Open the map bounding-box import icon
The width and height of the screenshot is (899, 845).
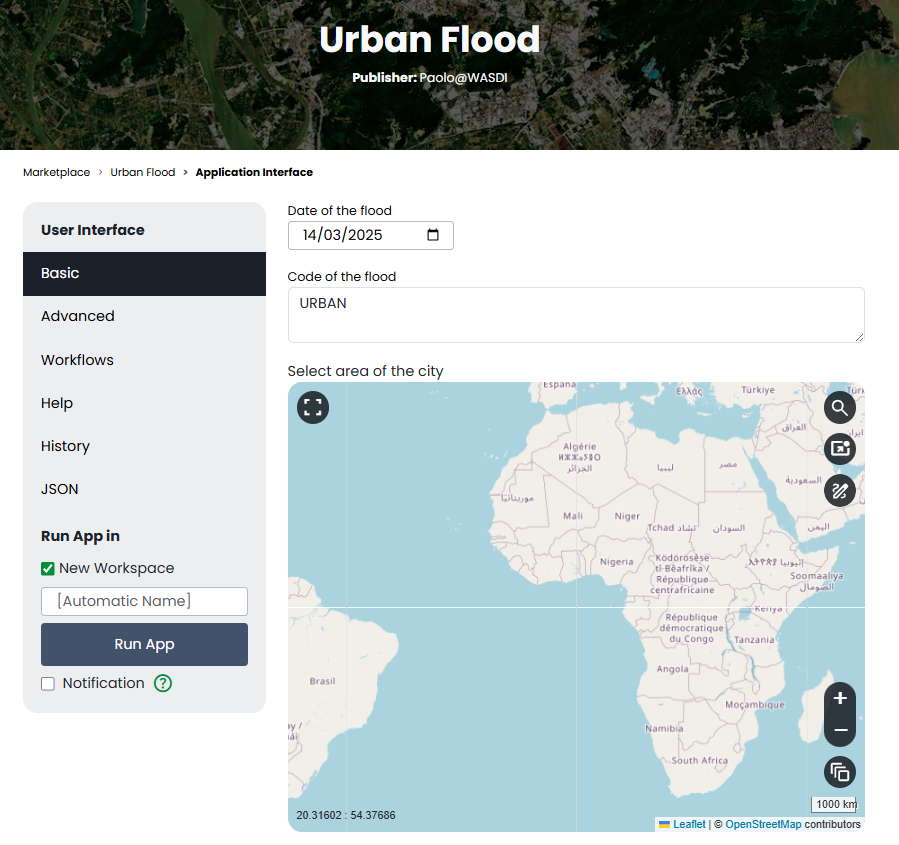tap(840, 449)
